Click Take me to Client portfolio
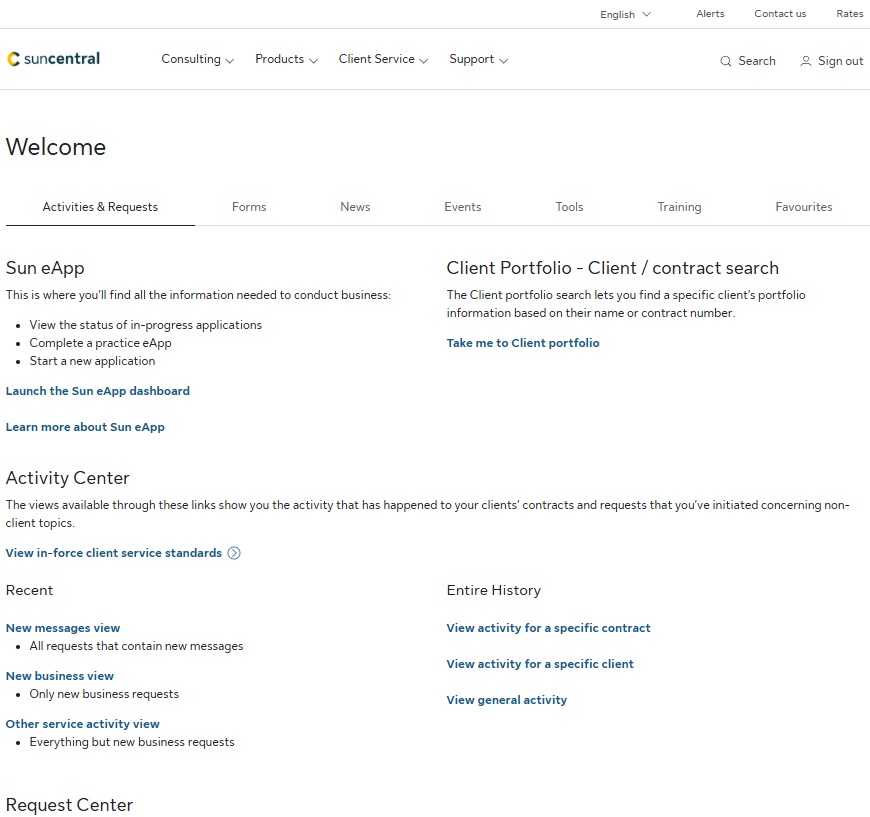Viewport: 870px width, 817px height. [523, 343]
